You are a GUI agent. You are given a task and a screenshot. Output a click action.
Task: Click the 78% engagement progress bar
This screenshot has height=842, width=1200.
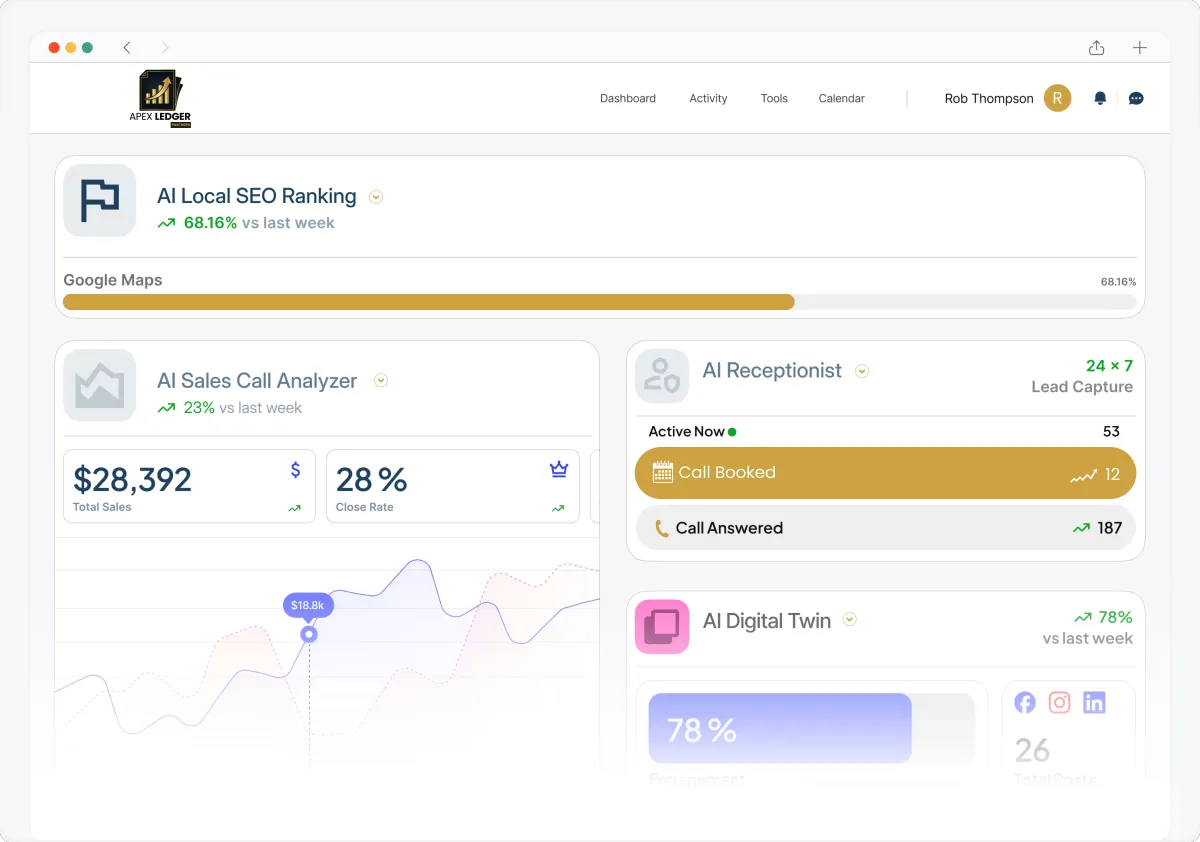[x=811, y=729]
